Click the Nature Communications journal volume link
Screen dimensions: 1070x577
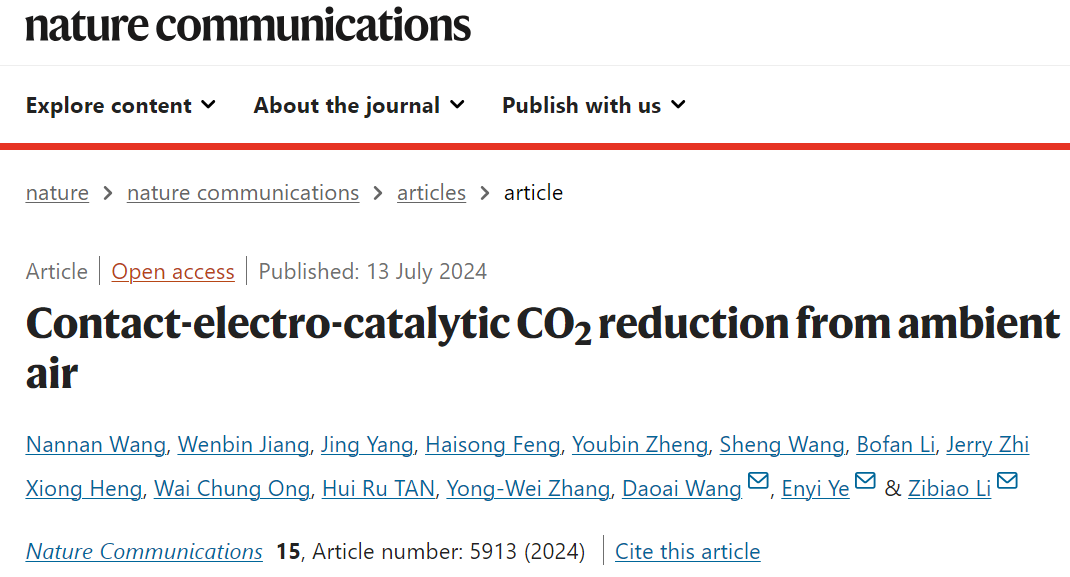click(144, 551)
